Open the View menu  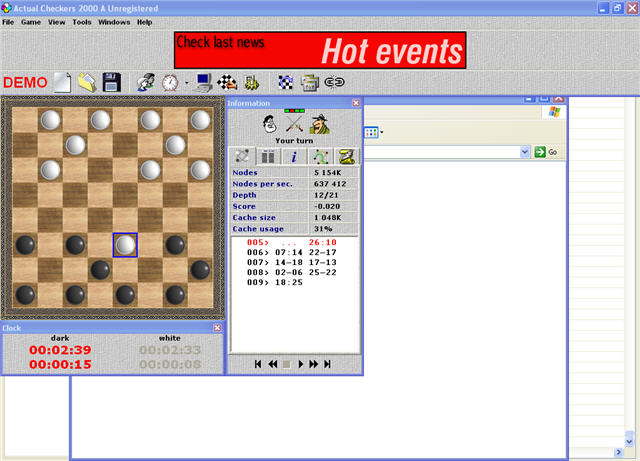[56, 22]
